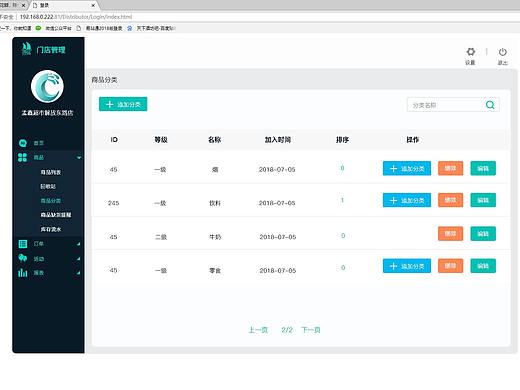This screenshot has height=390, width=520.
Task: Delete the 饮料 category row
Action: pos(450,200)
